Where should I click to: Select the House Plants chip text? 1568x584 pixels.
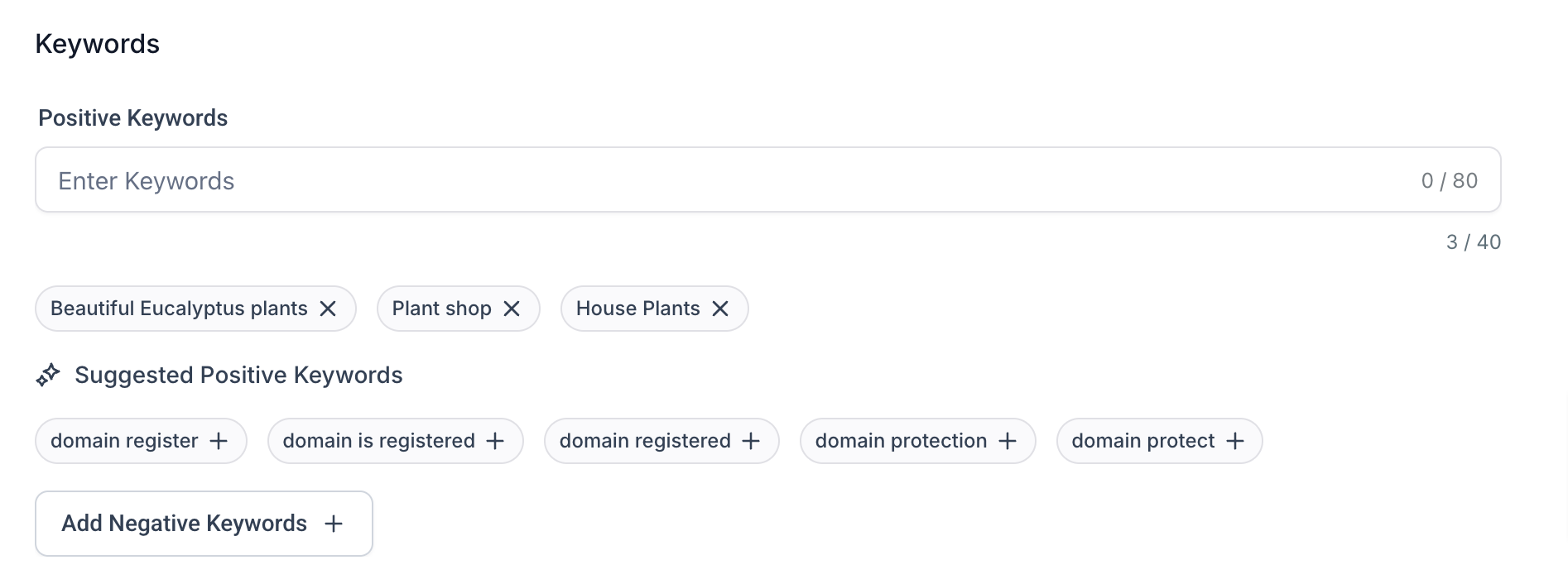click(638, 309)
